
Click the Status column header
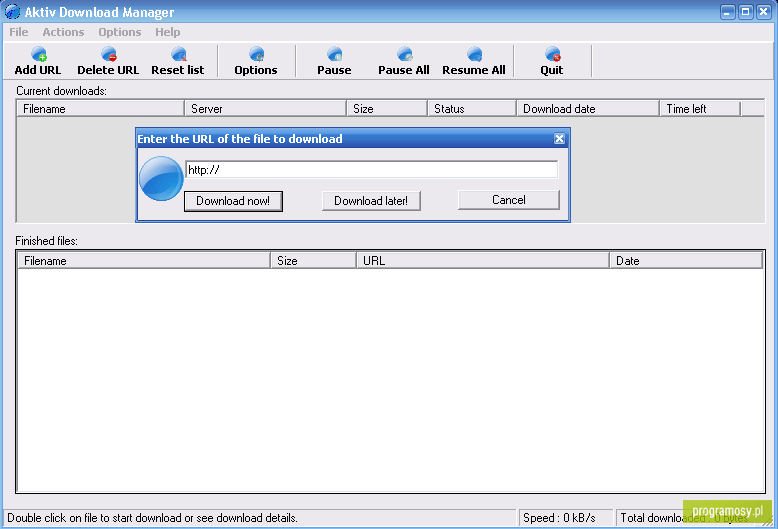coord(472,109)
